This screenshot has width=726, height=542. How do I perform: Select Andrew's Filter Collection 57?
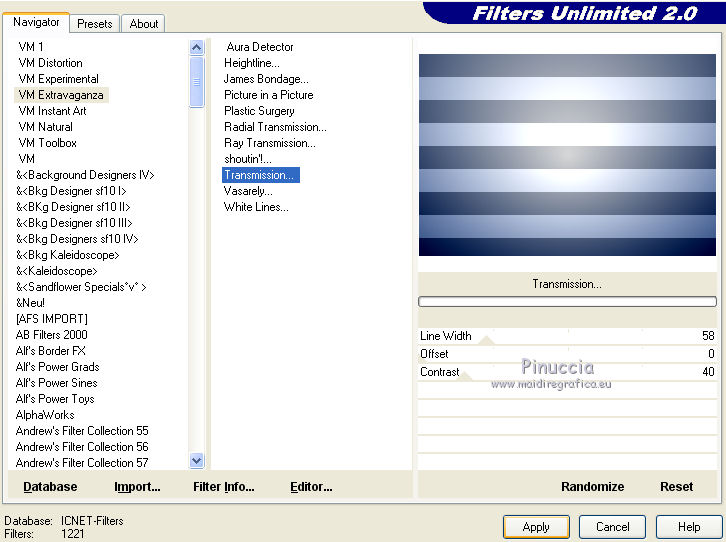click(82, 463)
